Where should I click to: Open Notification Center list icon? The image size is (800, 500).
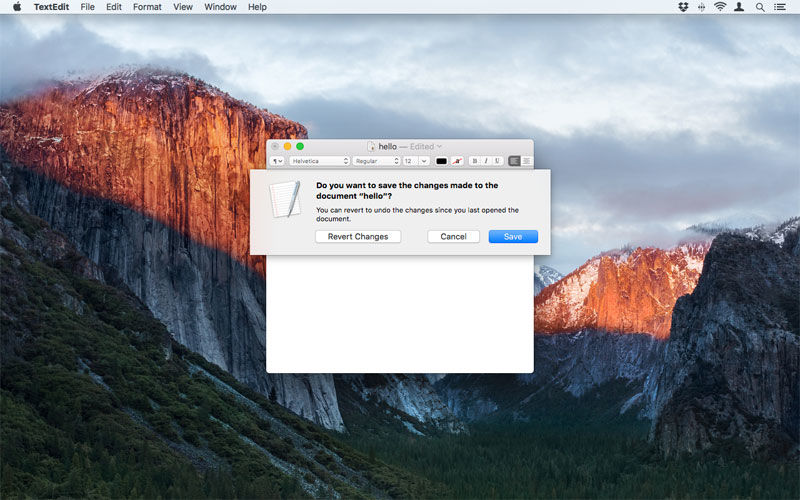[780, 7]
